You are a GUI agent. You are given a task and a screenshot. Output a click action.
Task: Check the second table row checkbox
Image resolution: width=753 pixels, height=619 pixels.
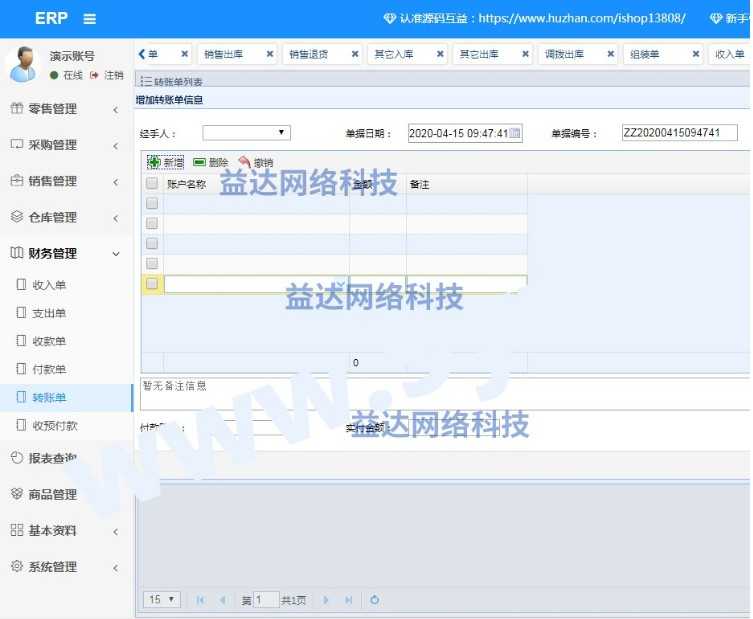point(152,223)
